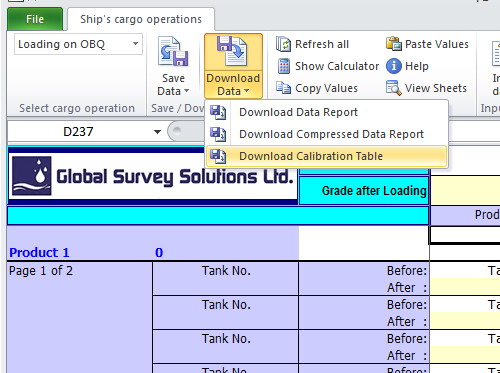Image resolution: width=500 pixels, height=373 pixels.
Task: Select the first Before: label cell
Action: 407,271
